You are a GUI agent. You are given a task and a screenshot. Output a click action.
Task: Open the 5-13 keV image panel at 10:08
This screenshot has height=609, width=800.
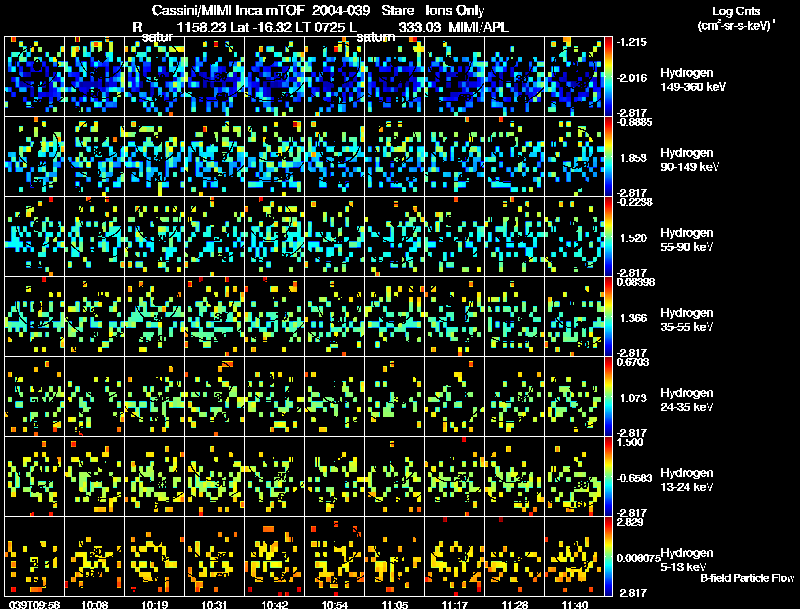(94, 557)
